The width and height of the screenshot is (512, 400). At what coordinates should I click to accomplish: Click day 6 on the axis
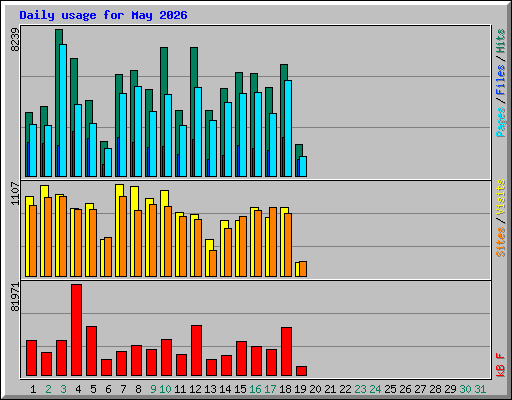(108, 389)
